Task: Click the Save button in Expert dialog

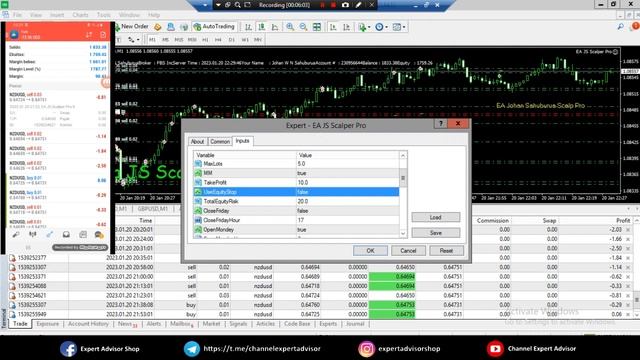Action: point(436,233)
